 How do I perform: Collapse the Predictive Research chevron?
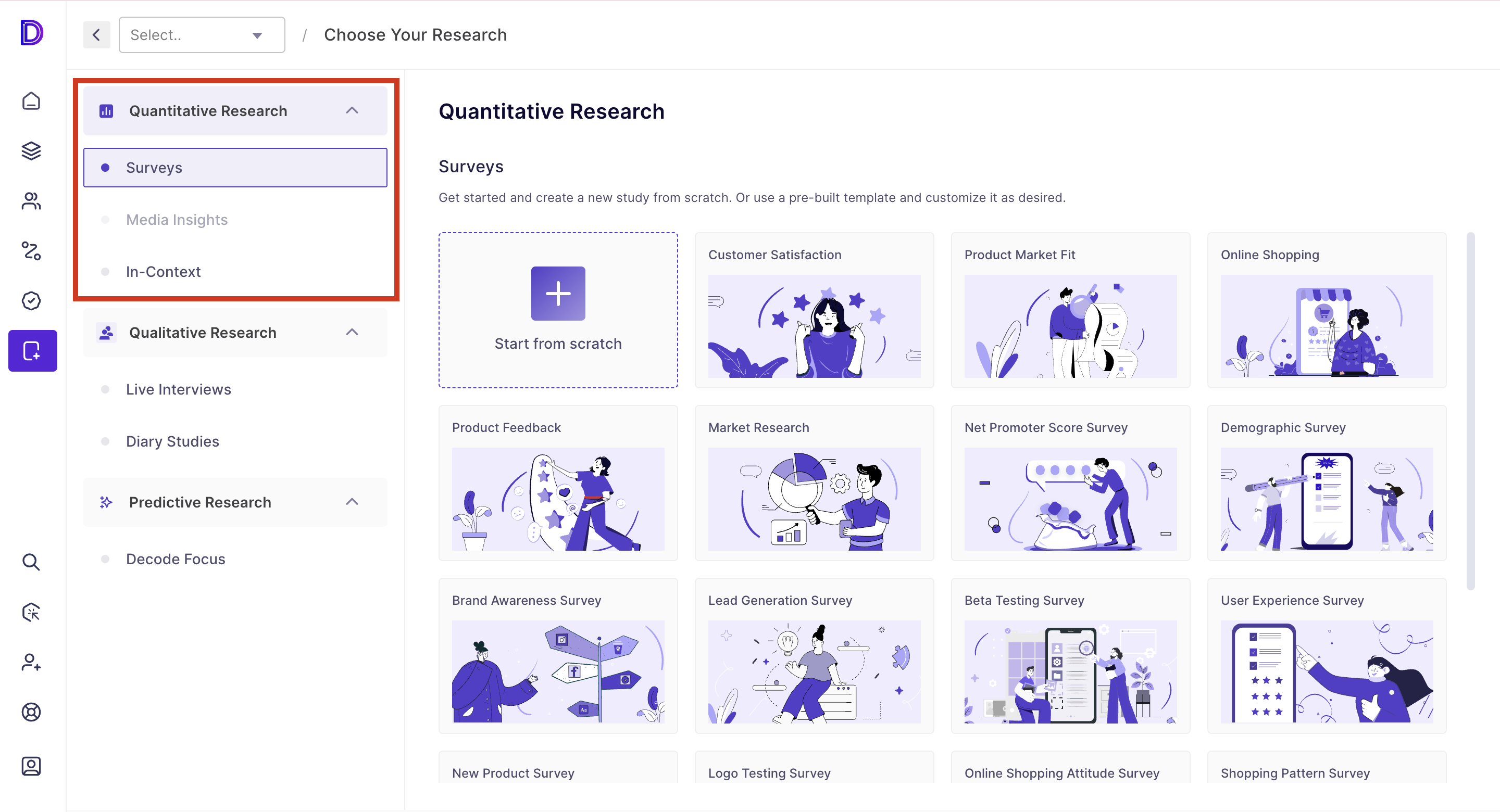pyautogui.click(x=352, y=502)
